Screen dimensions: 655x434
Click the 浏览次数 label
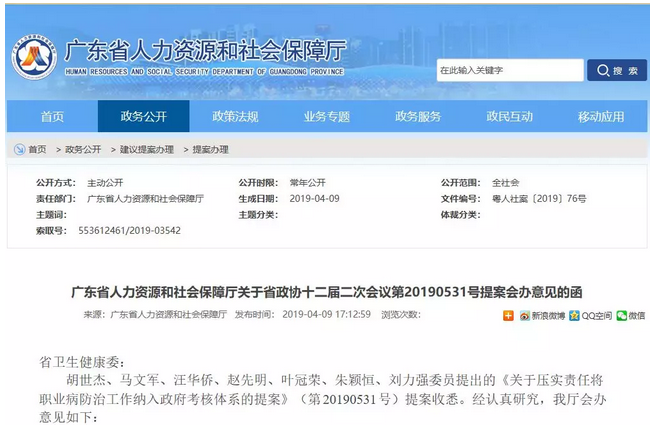[401, 314]
